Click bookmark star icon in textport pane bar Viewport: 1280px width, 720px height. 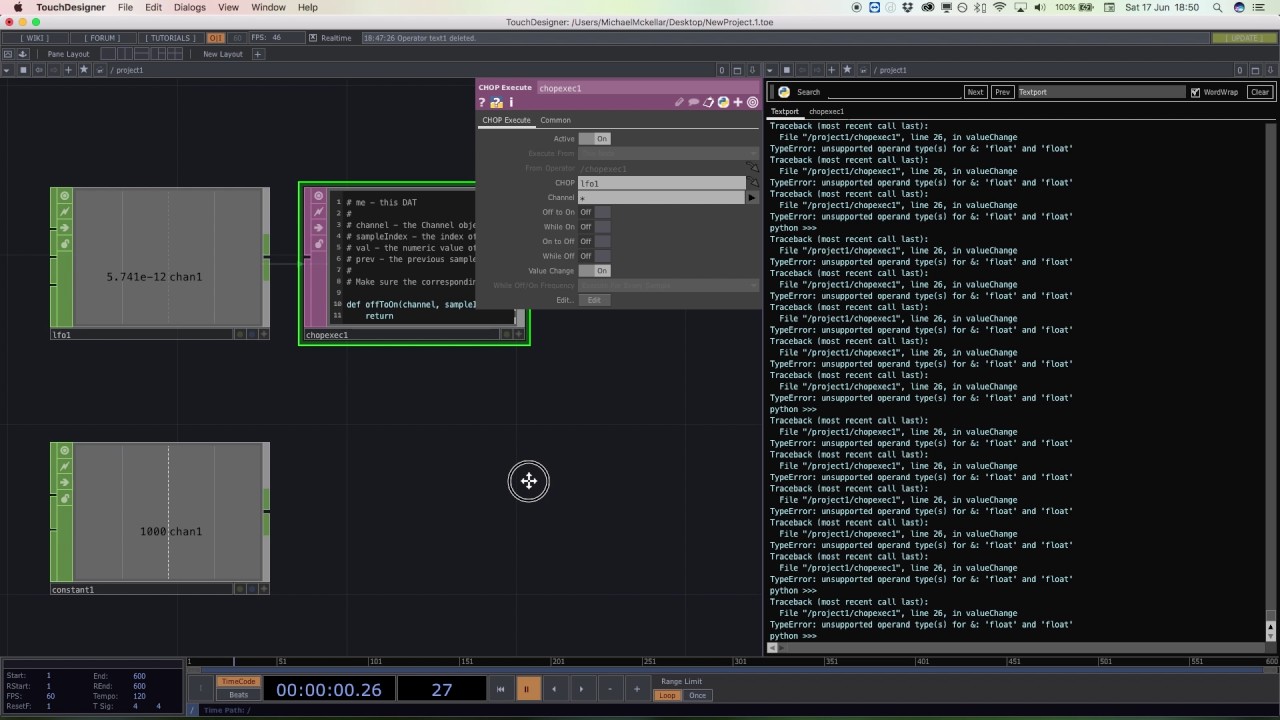847,70
